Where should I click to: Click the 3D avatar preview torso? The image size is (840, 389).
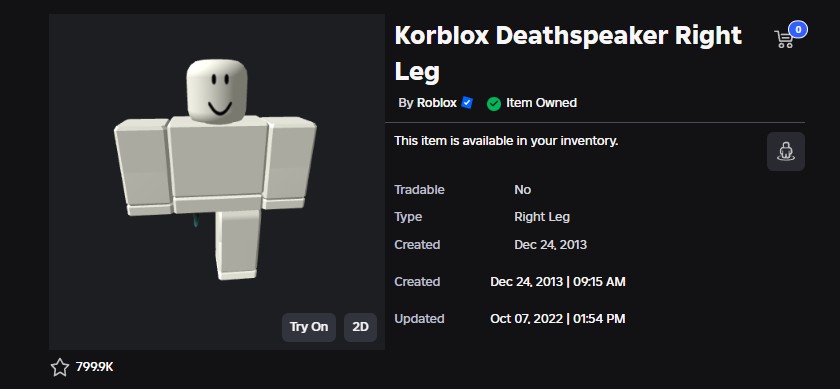tap(218, 163)
